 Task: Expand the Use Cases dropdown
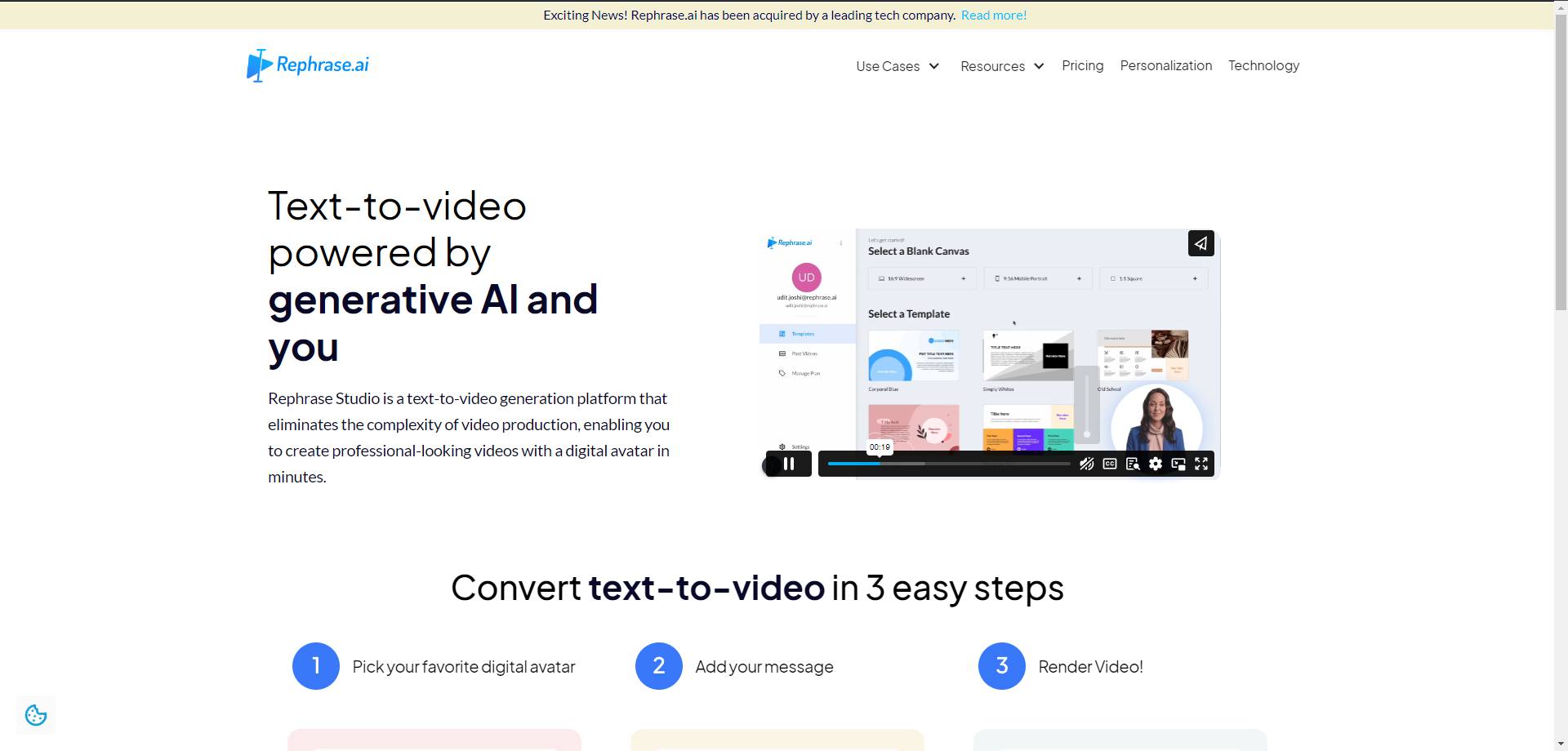click(898, 66)
